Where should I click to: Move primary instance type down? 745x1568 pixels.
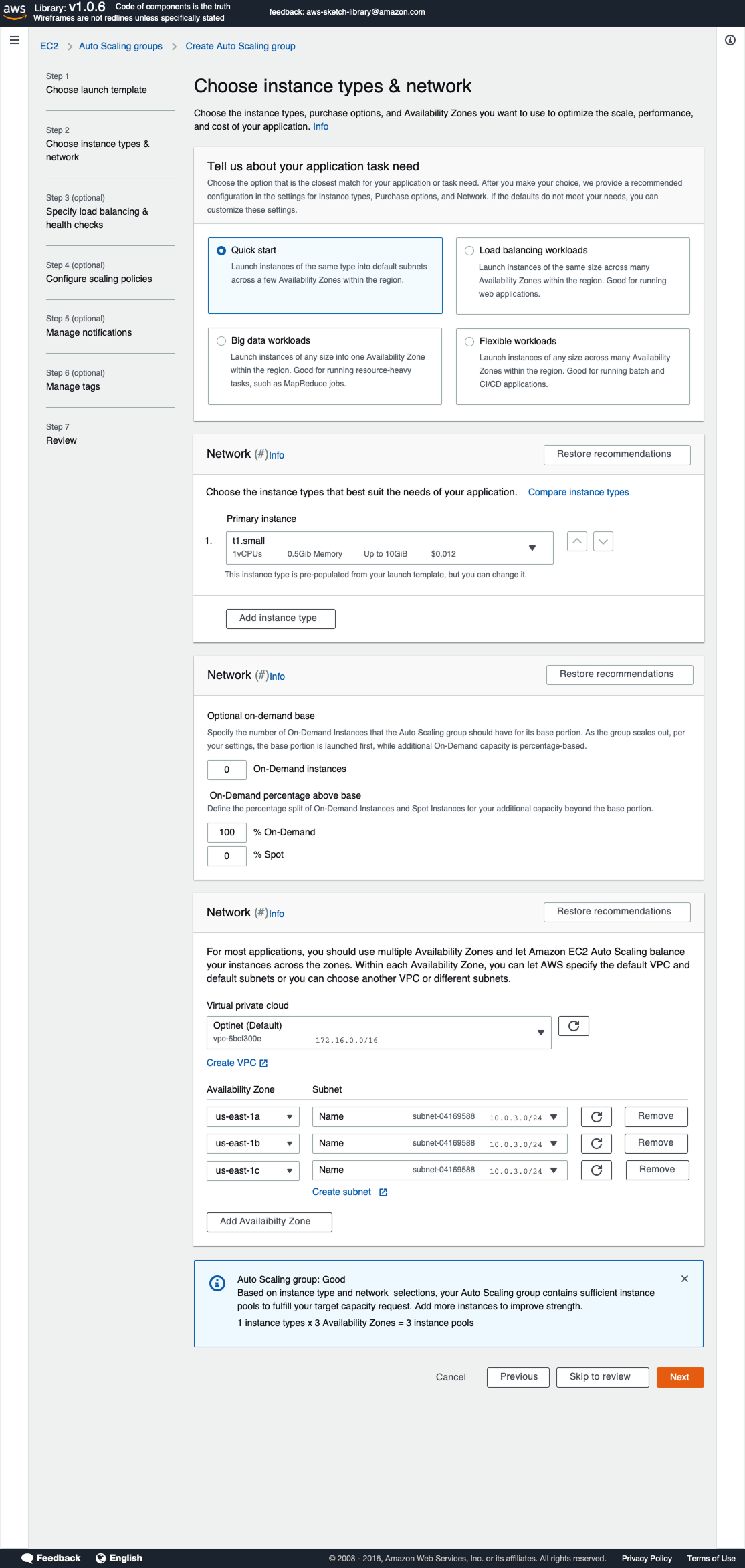(x=603, y=541)
